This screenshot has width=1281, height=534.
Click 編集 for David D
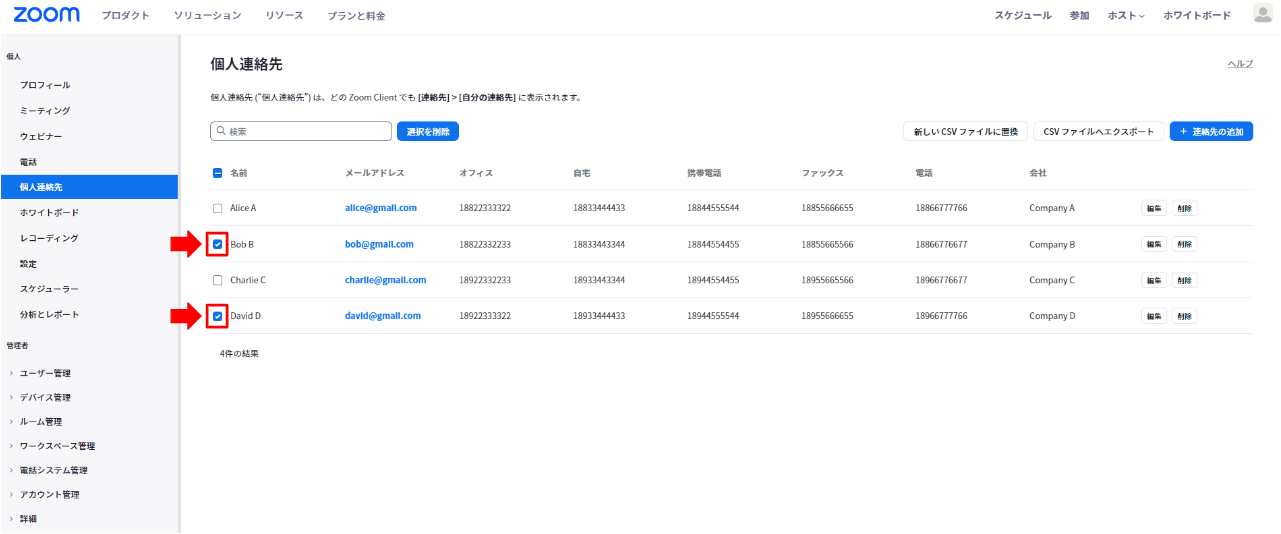[x=1154, y=316]
